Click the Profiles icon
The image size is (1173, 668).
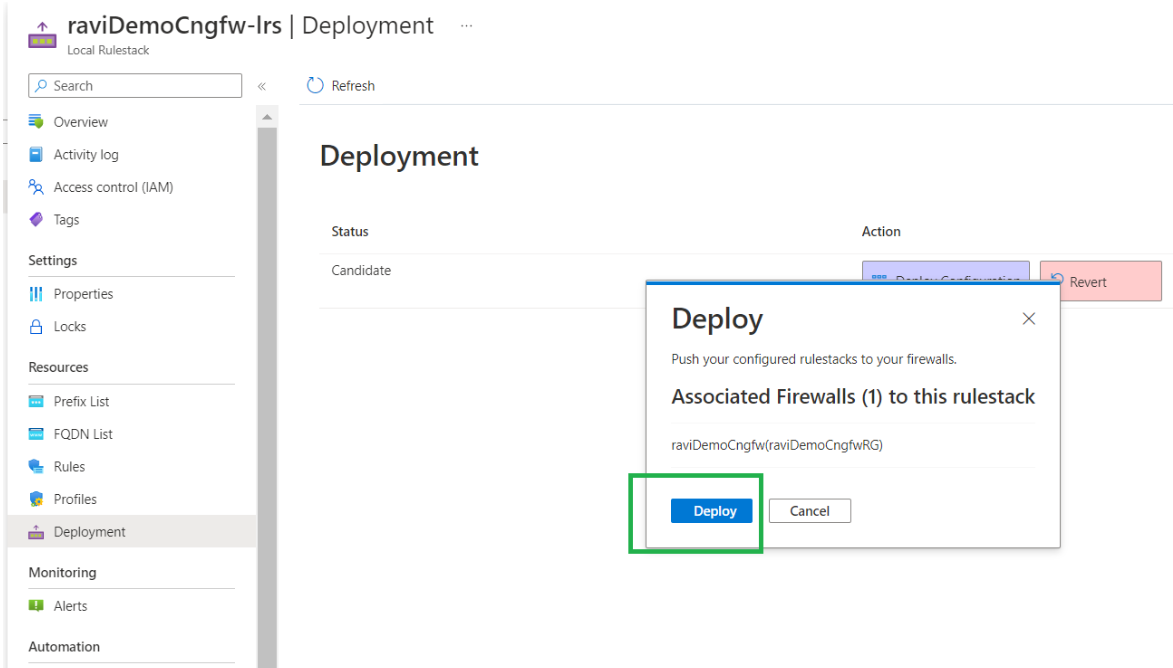point(36,499)
